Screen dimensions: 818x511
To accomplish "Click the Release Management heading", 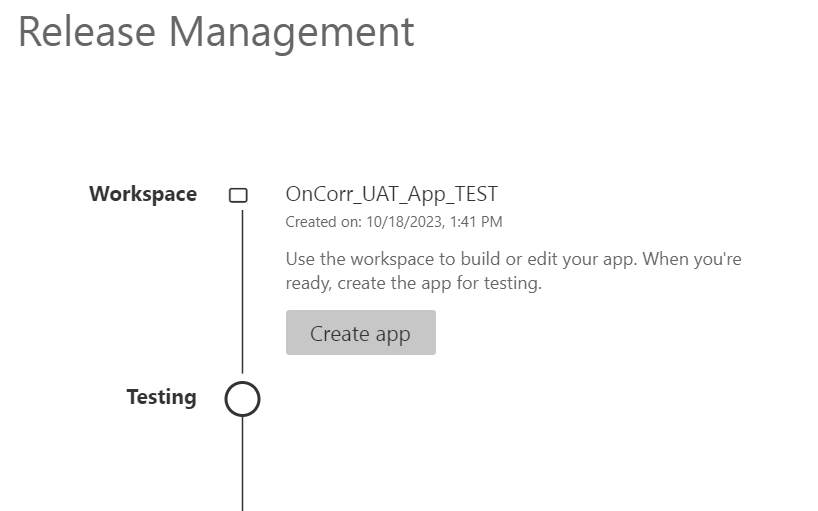I will tap(216, 32).
